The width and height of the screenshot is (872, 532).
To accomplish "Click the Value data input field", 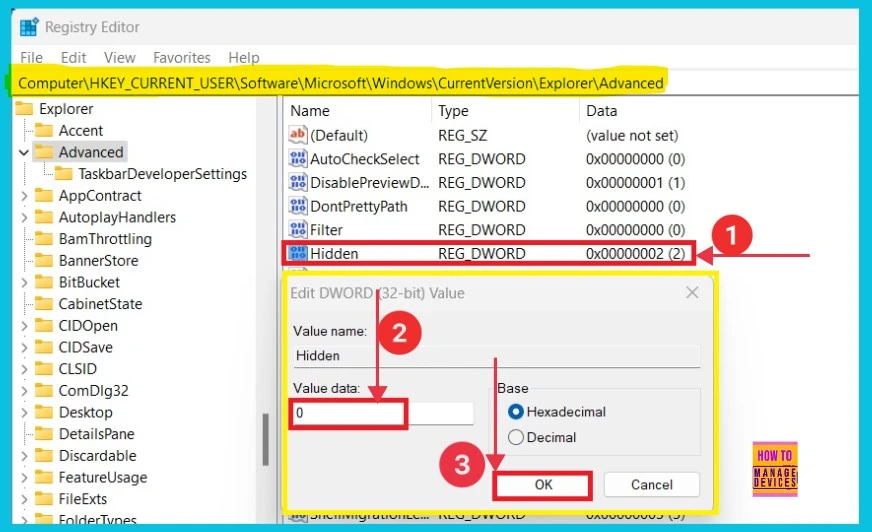I will 383,413.
